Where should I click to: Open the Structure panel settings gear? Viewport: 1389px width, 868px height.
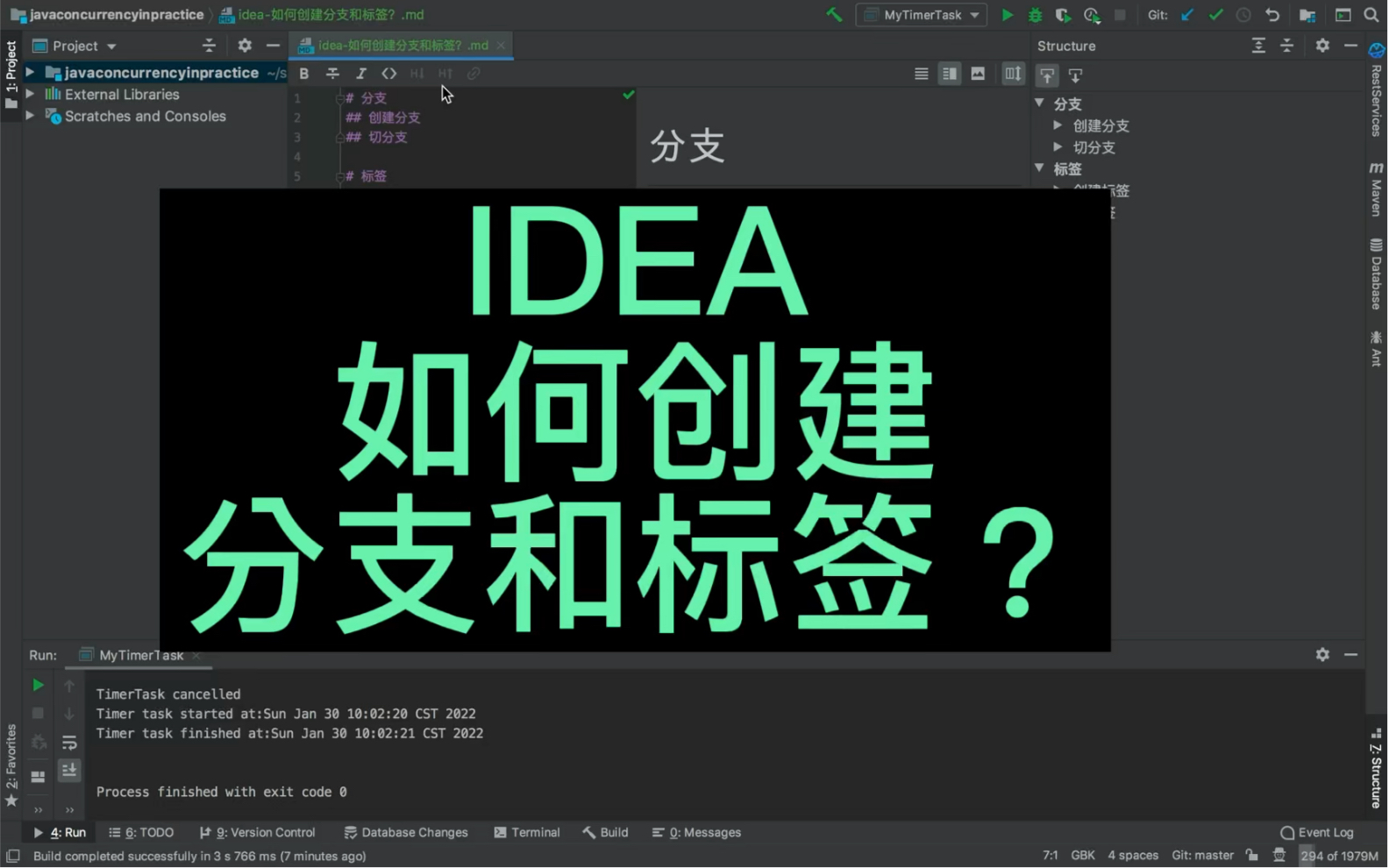pyautogui.click(x=1322, y=46)
